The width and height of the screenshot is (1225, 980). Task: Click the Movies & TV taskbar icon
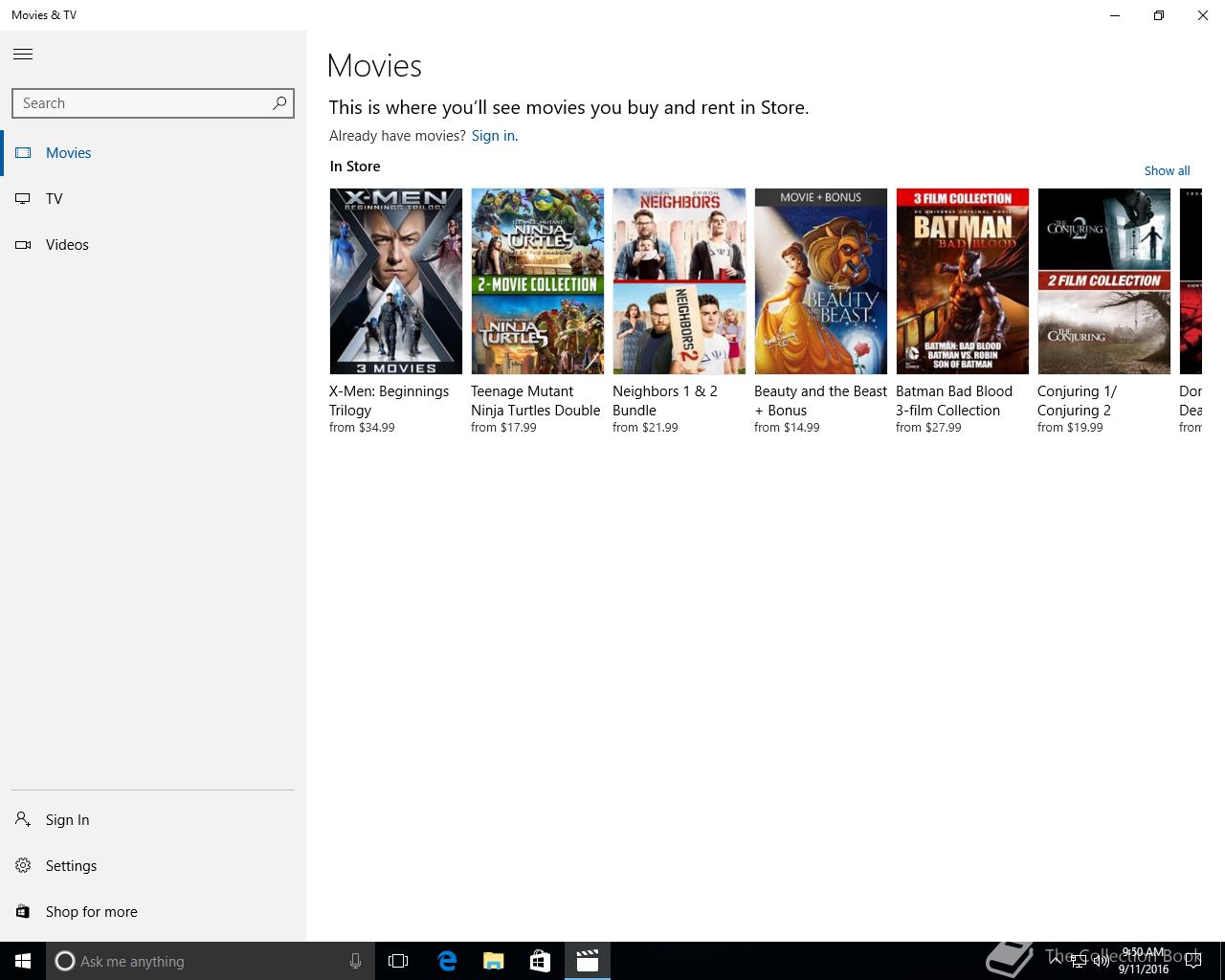tap(587, 961)
